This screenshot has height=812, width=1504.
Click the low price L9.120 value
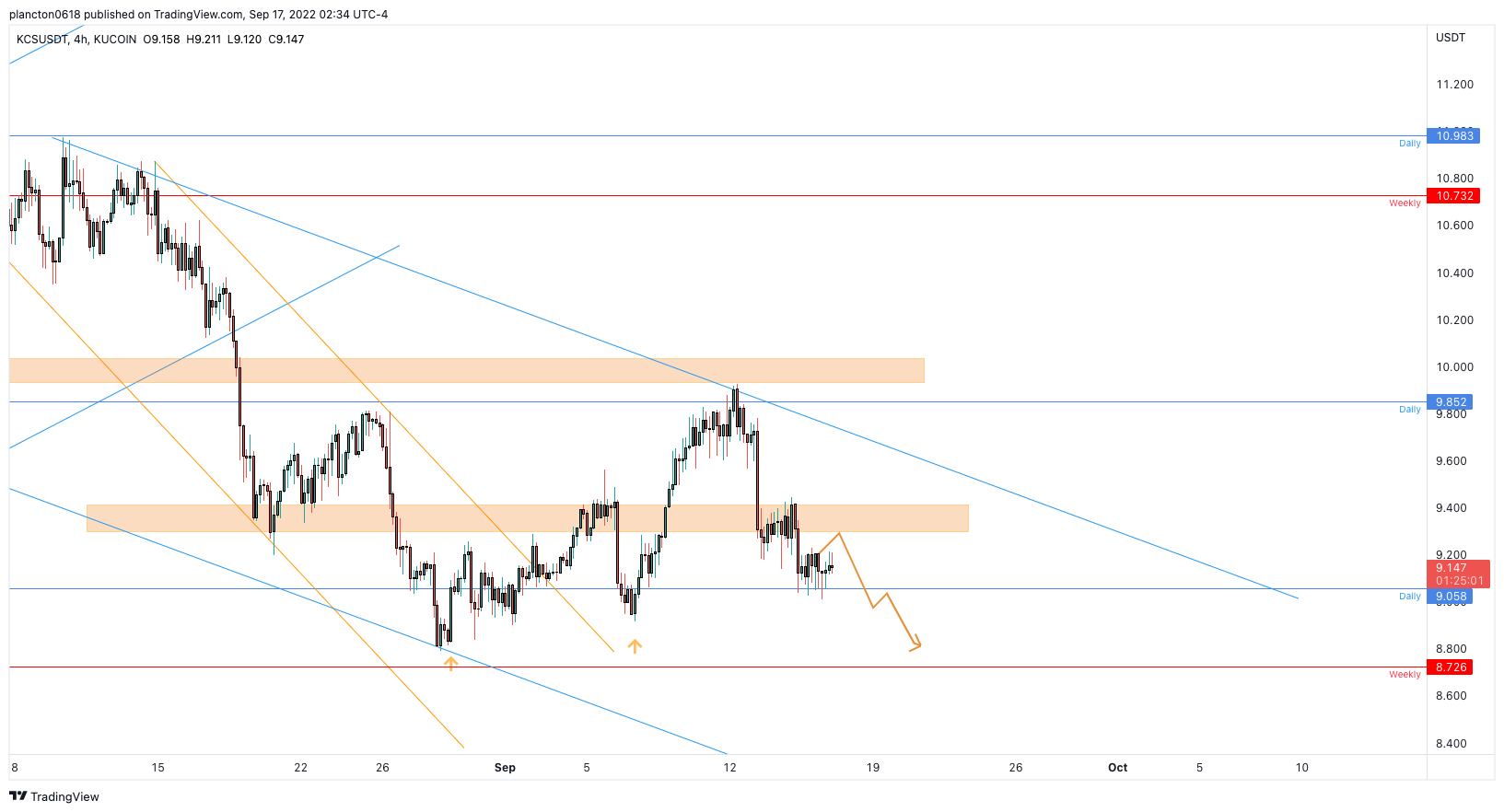point(244,40)
